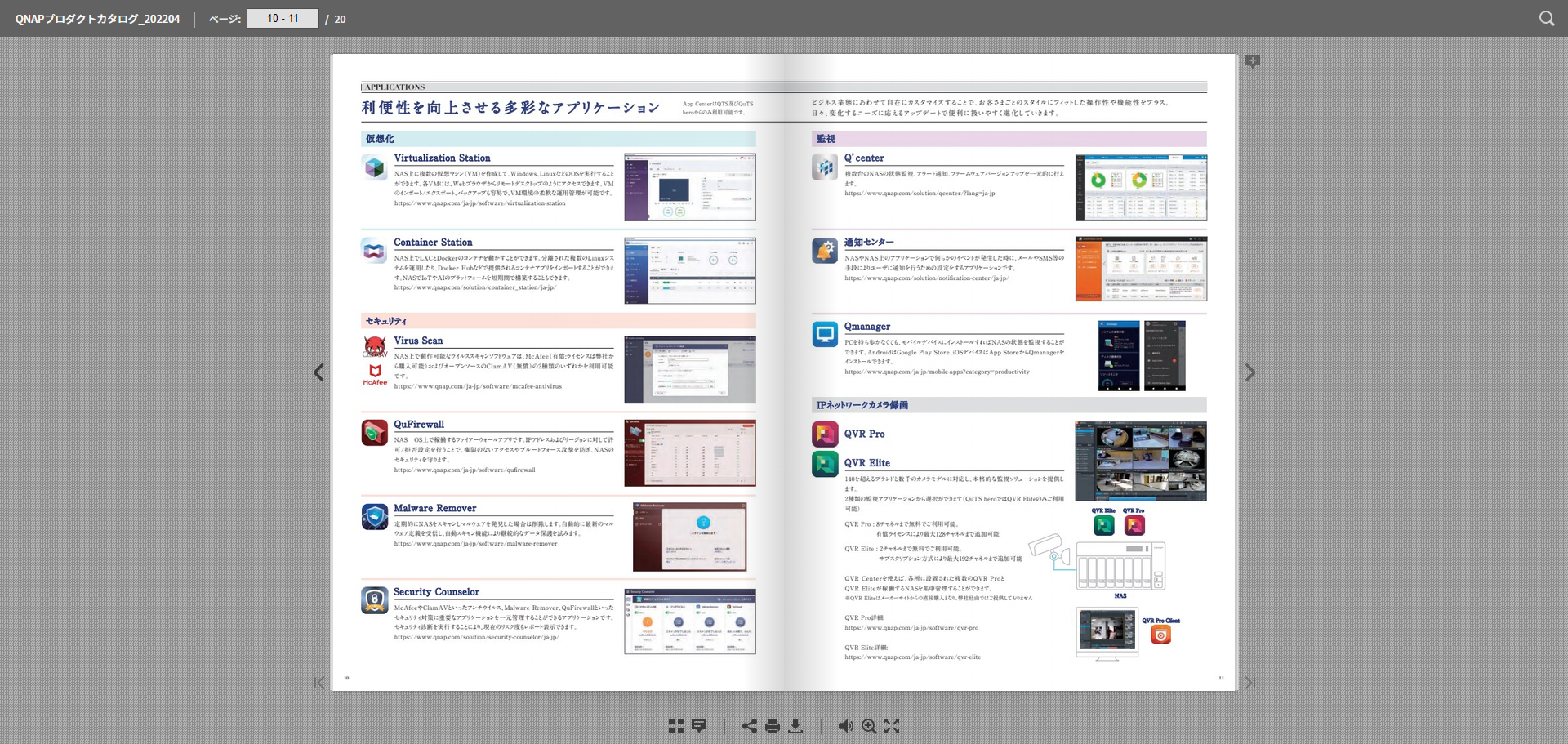Click the QVR Pro details URL

click(911, 628)
